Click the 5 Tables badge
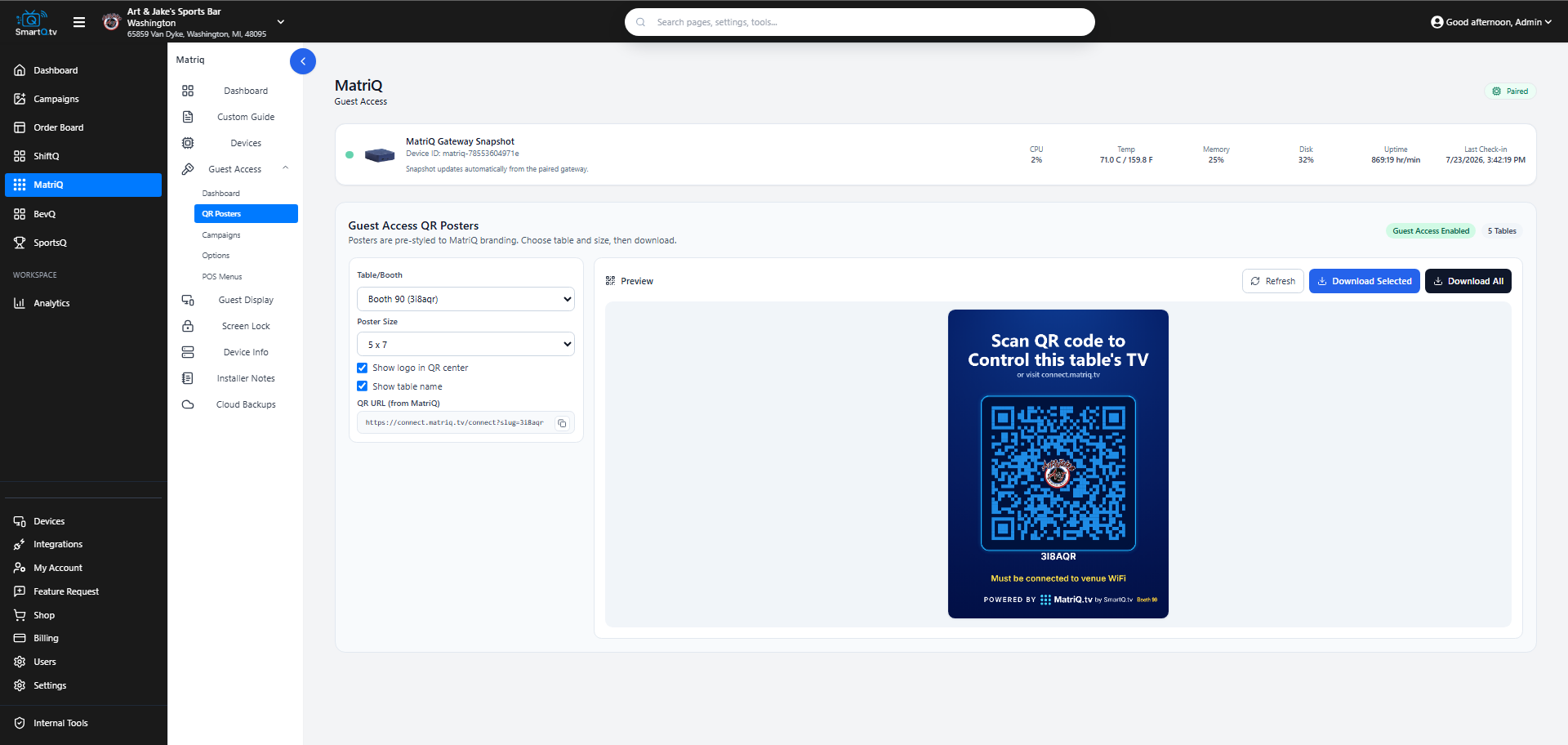 pyautogui.click(x=1501, y=231)
